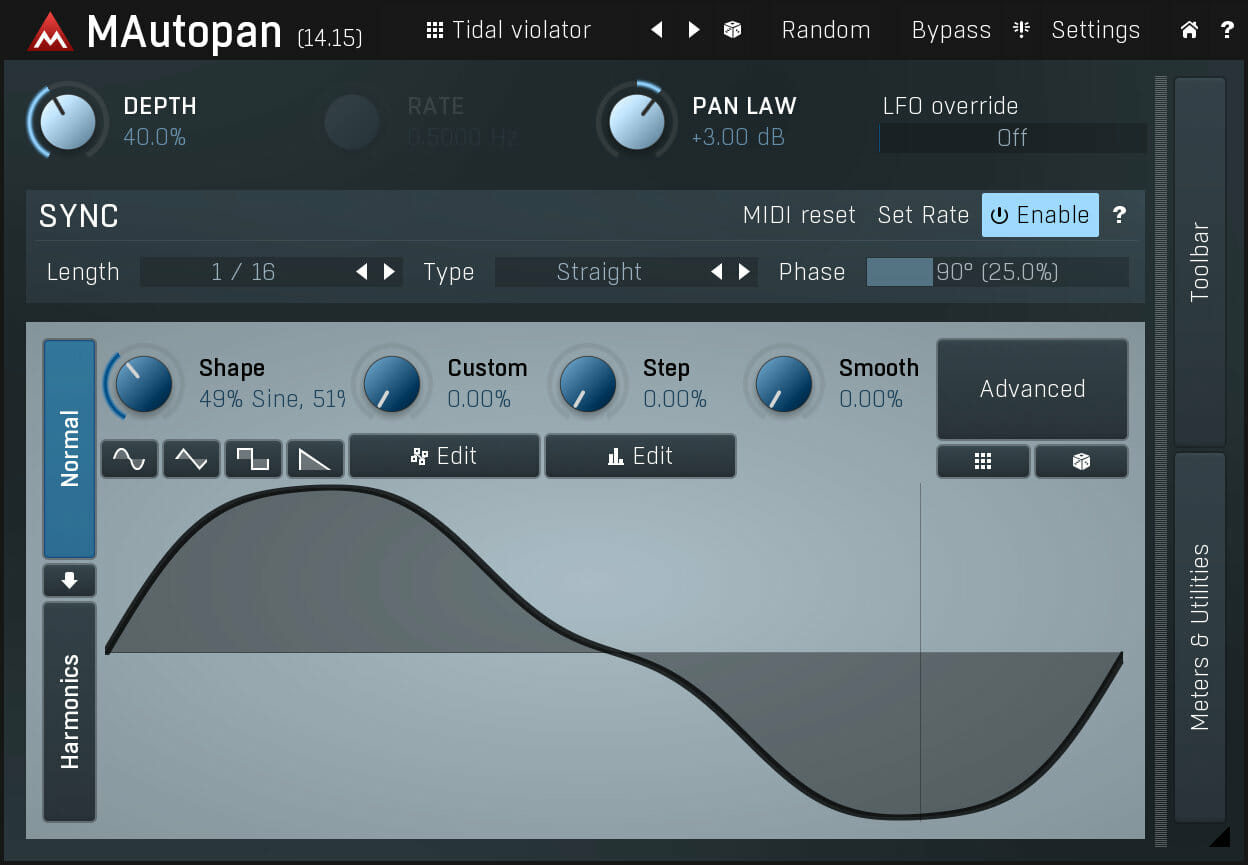Select the sawtooth waveform shape icon
Viewport: 1248px width, 865px height.
pyautogui.click(x=316, y=458)
